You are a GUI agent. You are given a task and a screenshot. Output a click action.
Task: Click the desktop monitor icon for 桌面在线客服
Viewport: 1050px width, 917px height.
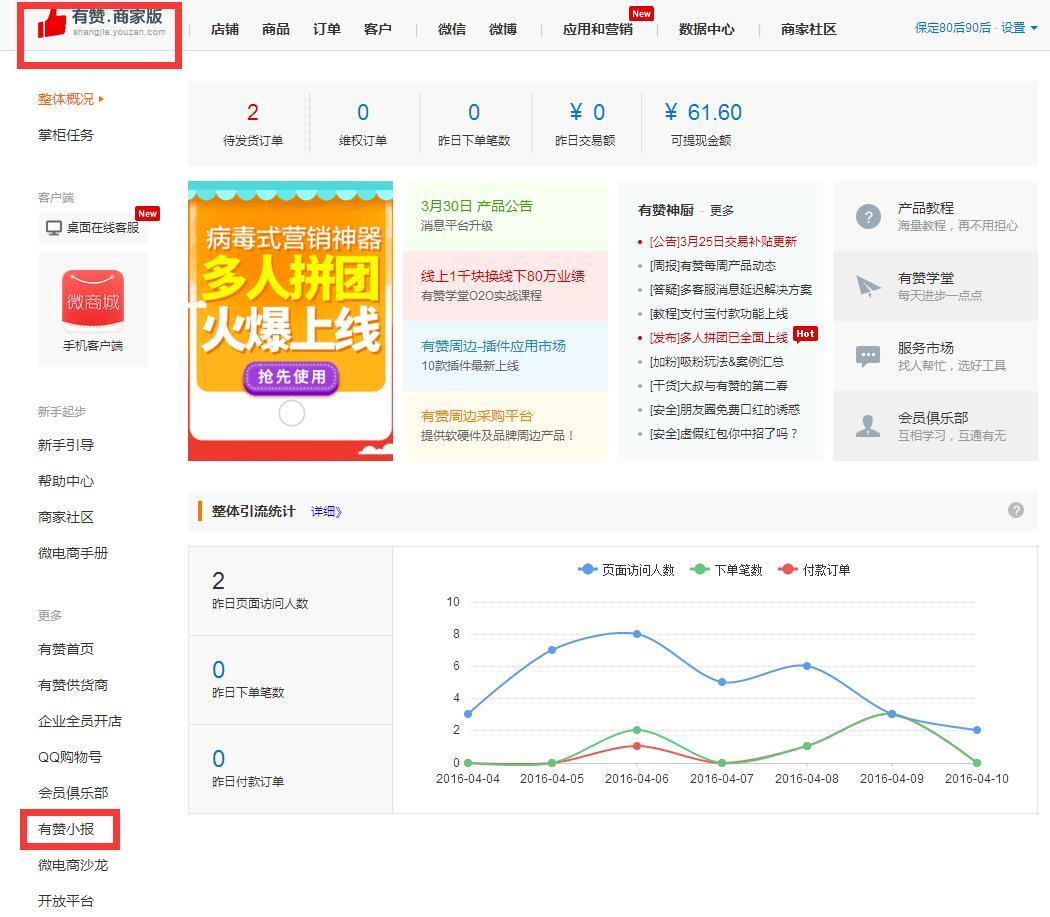click(x=54, y=228)
